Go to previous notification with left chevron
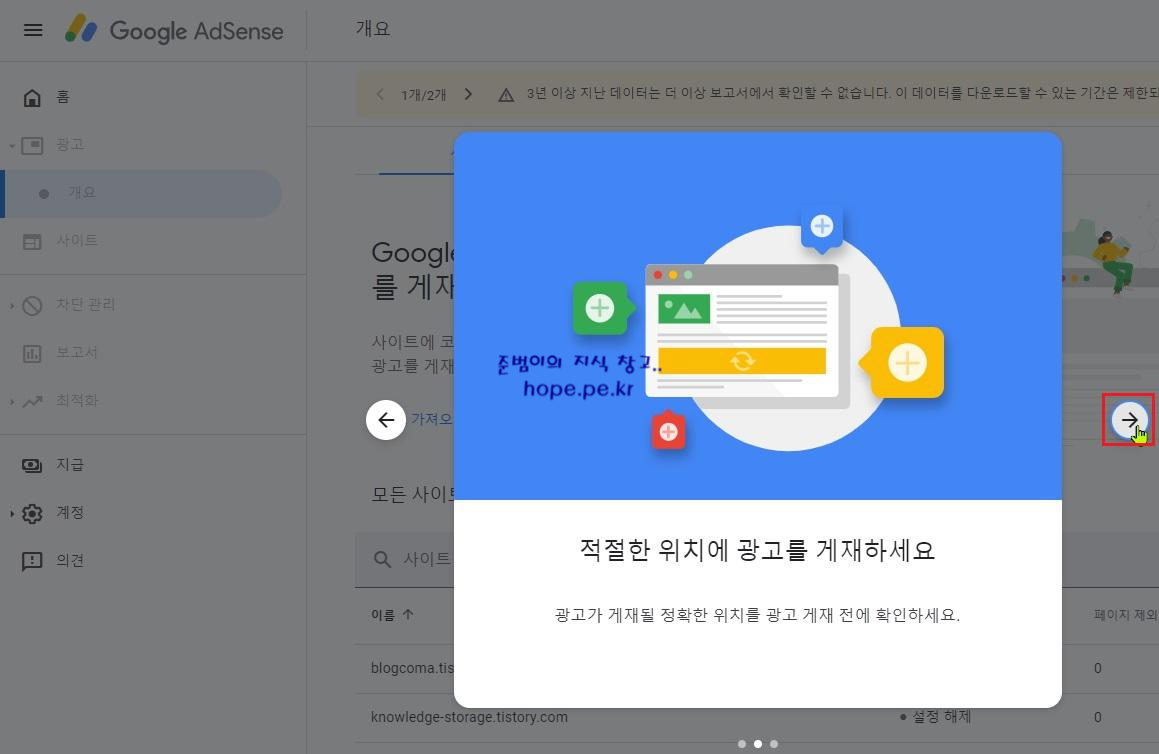This screenshot has width=1159, height=754. point(380,94)
